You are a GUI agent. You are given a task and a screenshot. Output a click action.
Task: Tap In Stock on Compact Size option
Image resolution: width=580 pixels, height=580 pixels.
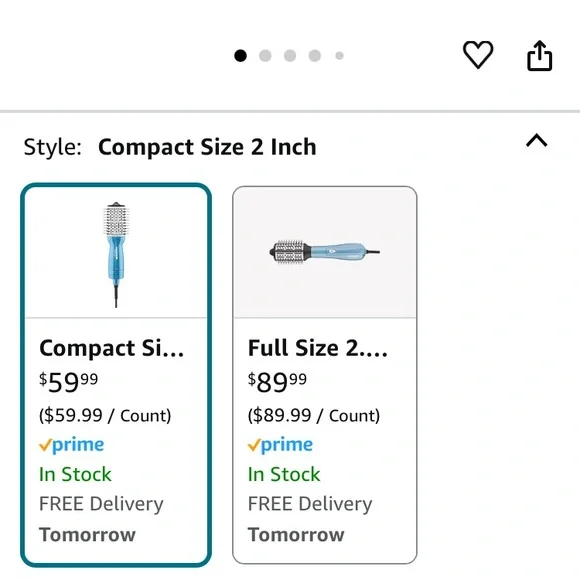[x=75, y=474]
